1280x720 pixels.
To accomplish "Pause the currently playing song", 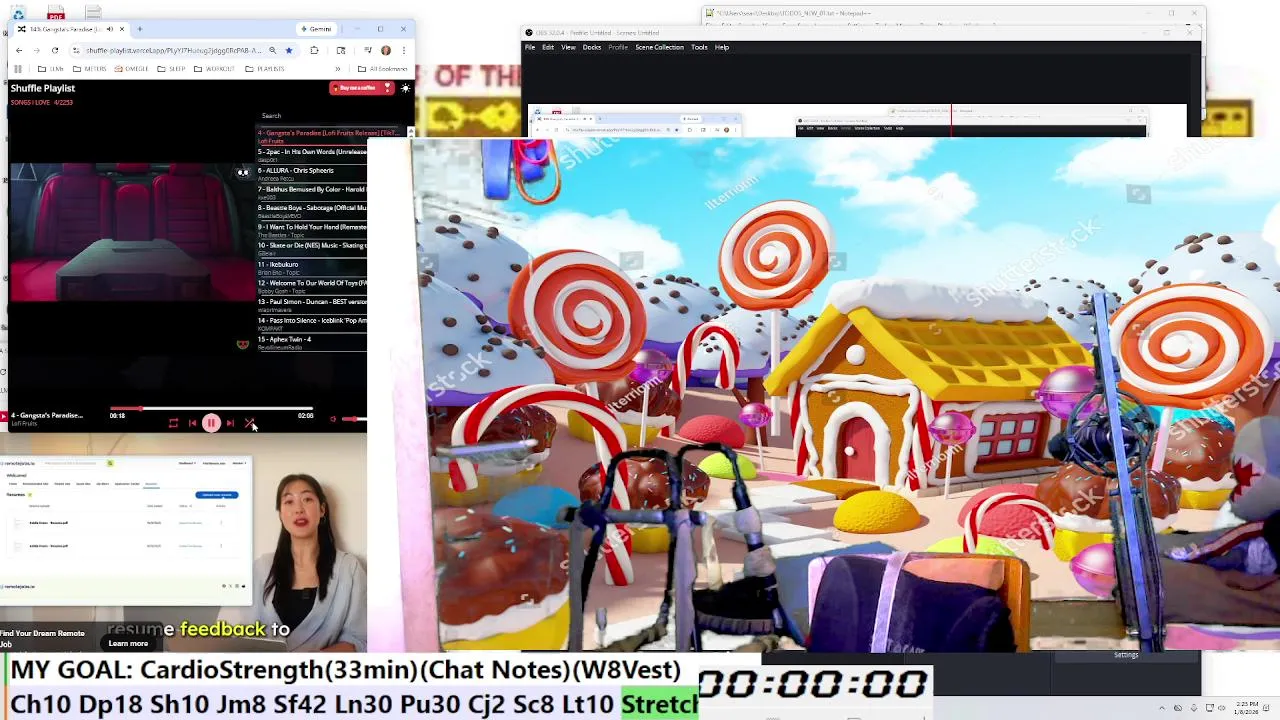I will [211, 423].
